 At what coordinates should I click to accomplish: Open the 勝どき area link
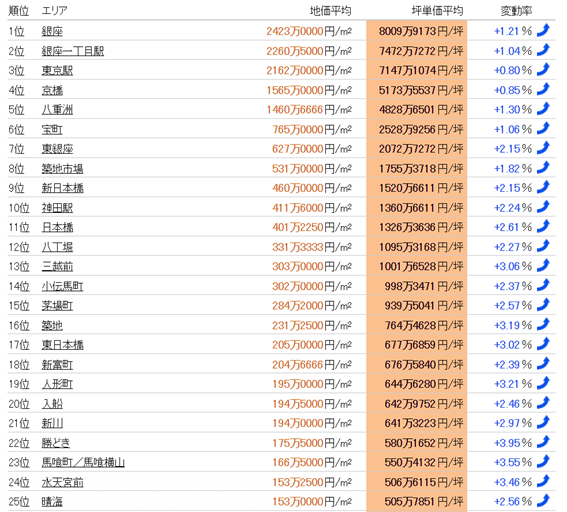(x=56, y=443)
